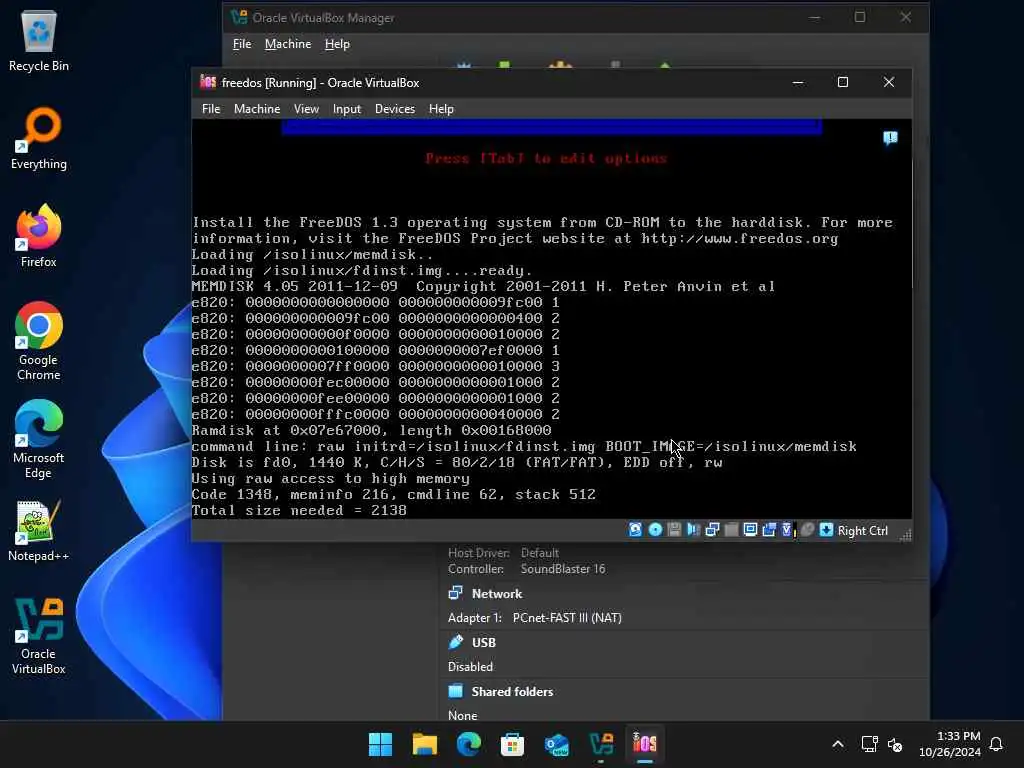
Task: Click inside the FreeDOS VM console screen
Action: pyautogui.click(x=552, y=319)
